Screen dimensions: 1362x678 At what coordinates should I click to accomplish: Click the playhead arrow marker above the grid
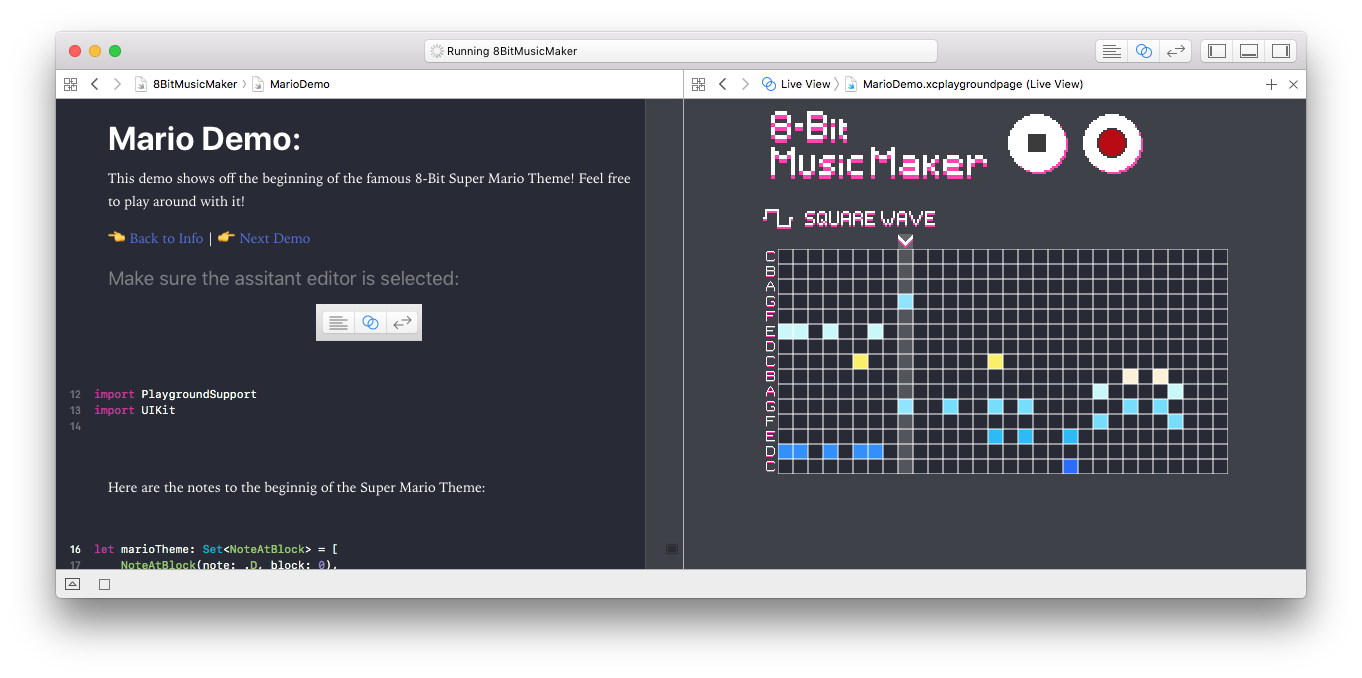coord(905,240)
